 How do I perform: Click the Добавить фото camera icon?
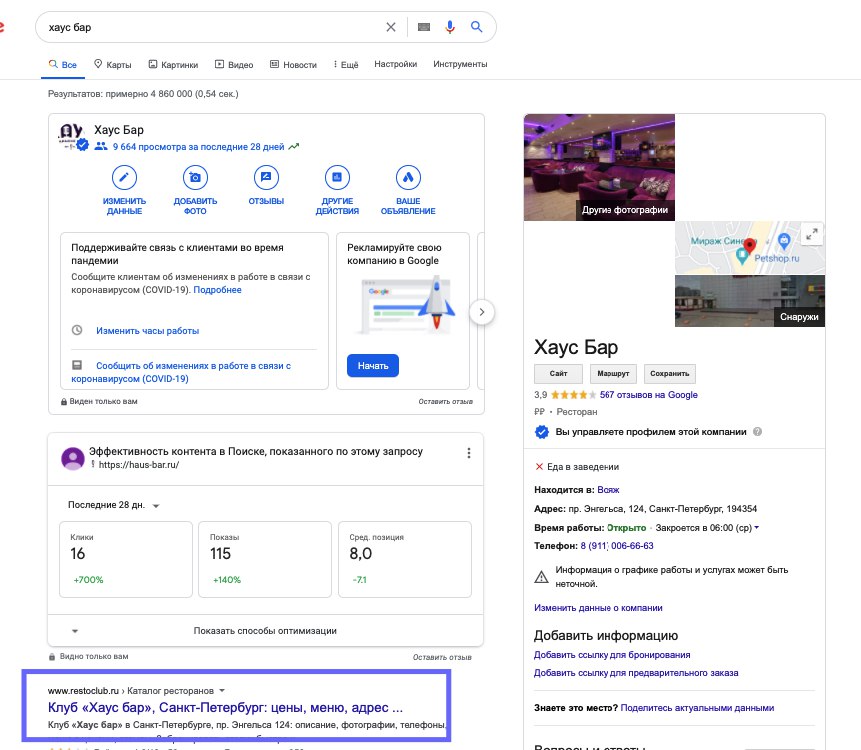[x=195, y=177]
